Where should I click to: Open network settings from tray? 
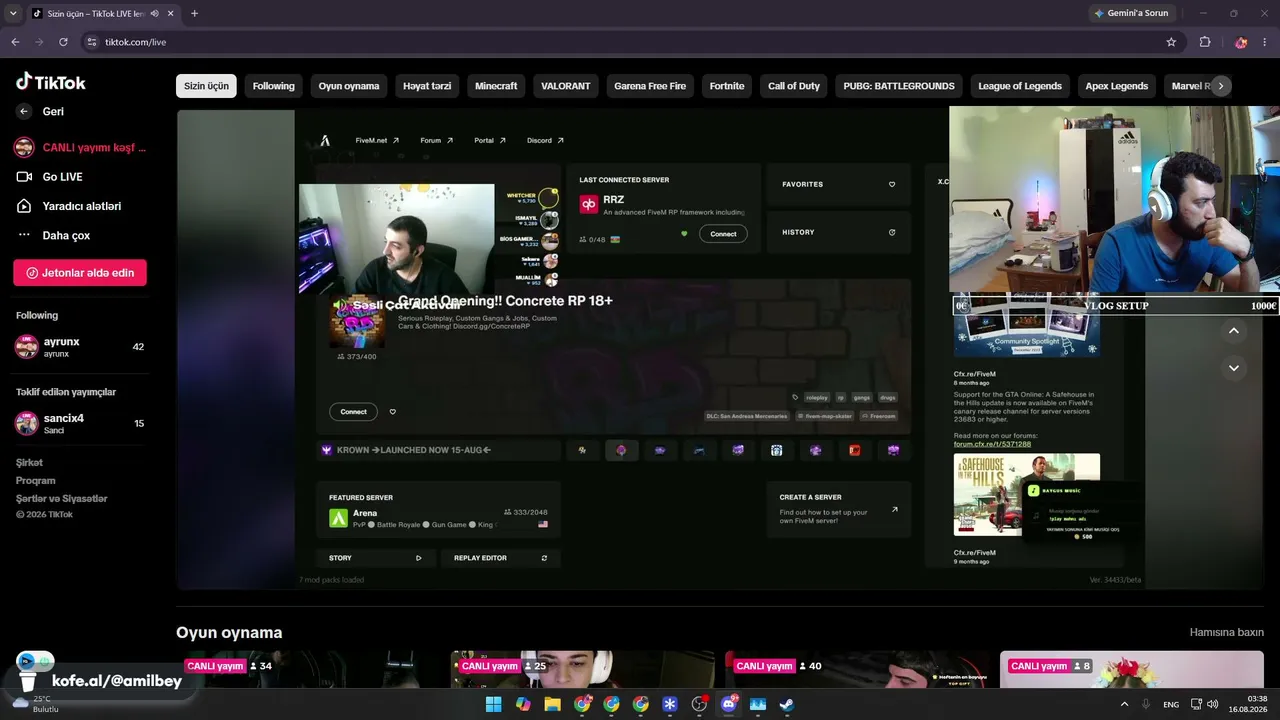pos(1196,704)
